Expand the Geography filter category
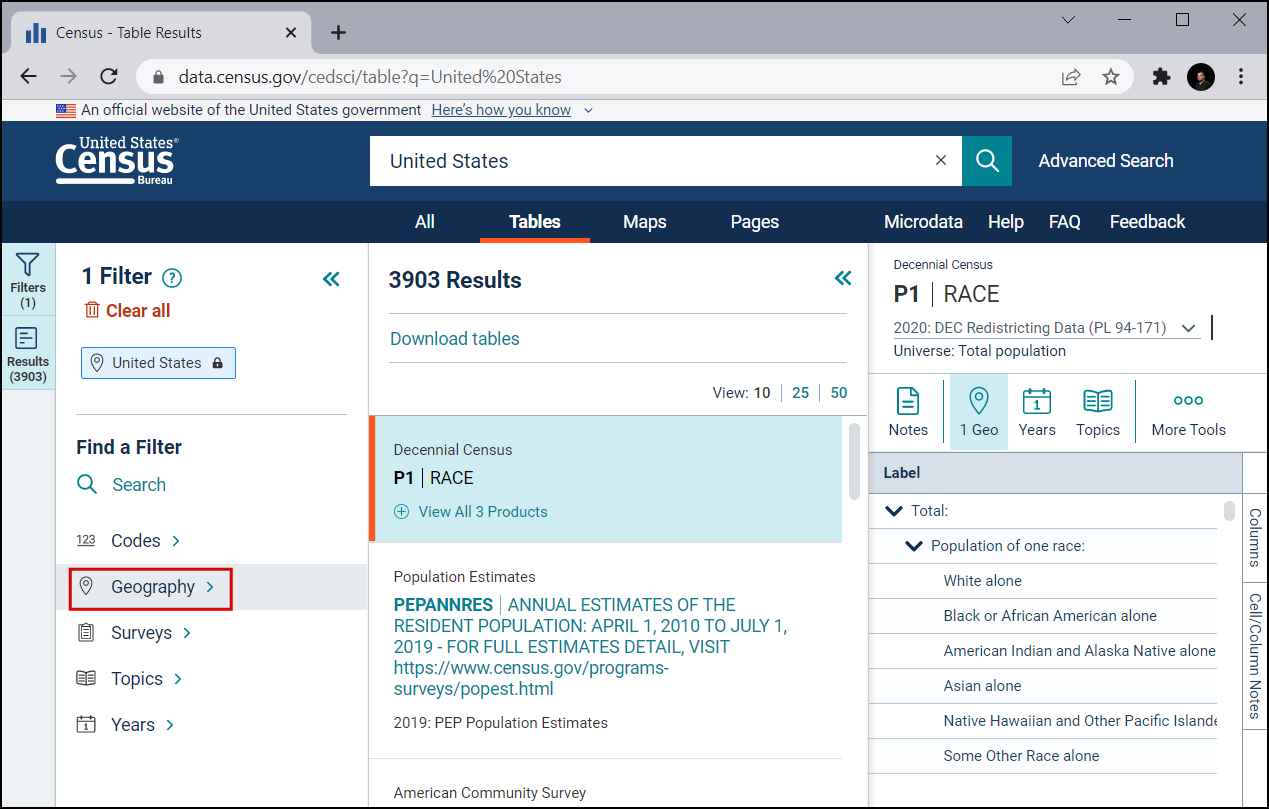The width and height of the screenshot is (1269, 809). [x=152, y=587]
